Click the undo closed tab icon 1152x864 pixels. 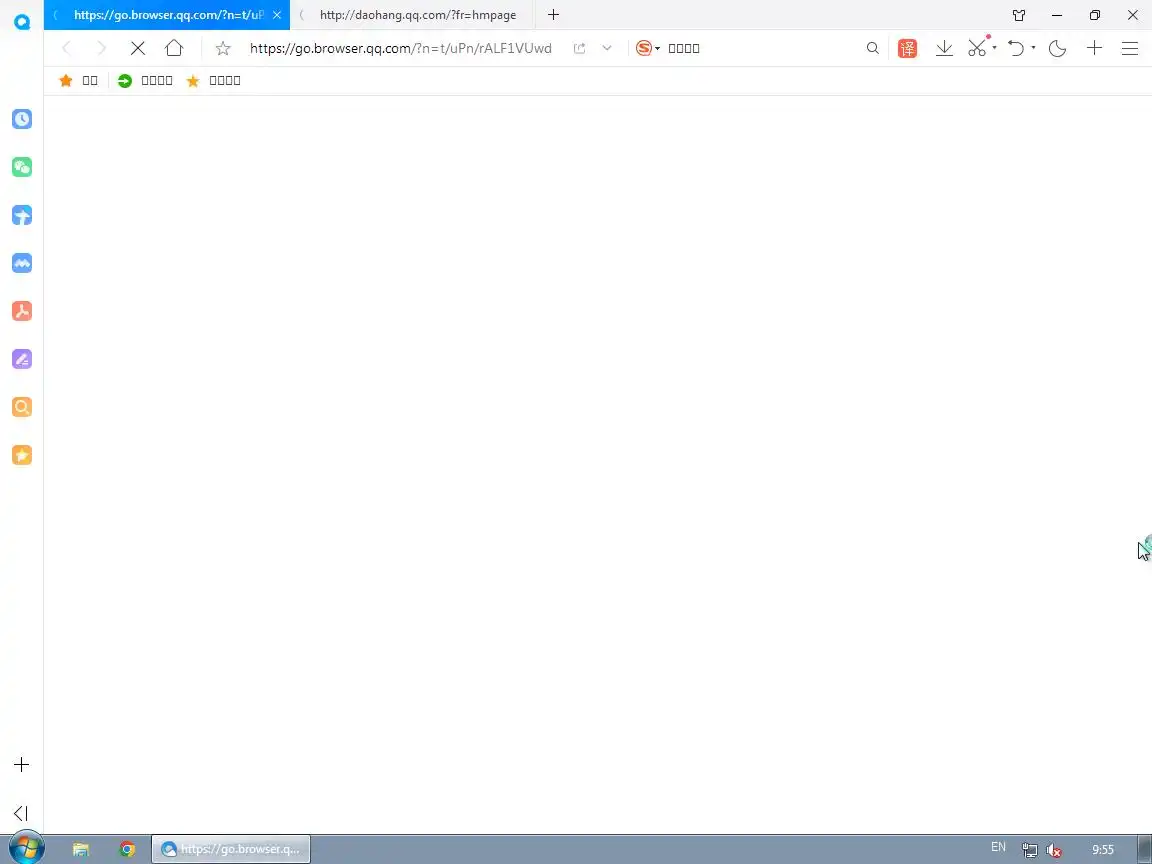(x=1016, y=48)
